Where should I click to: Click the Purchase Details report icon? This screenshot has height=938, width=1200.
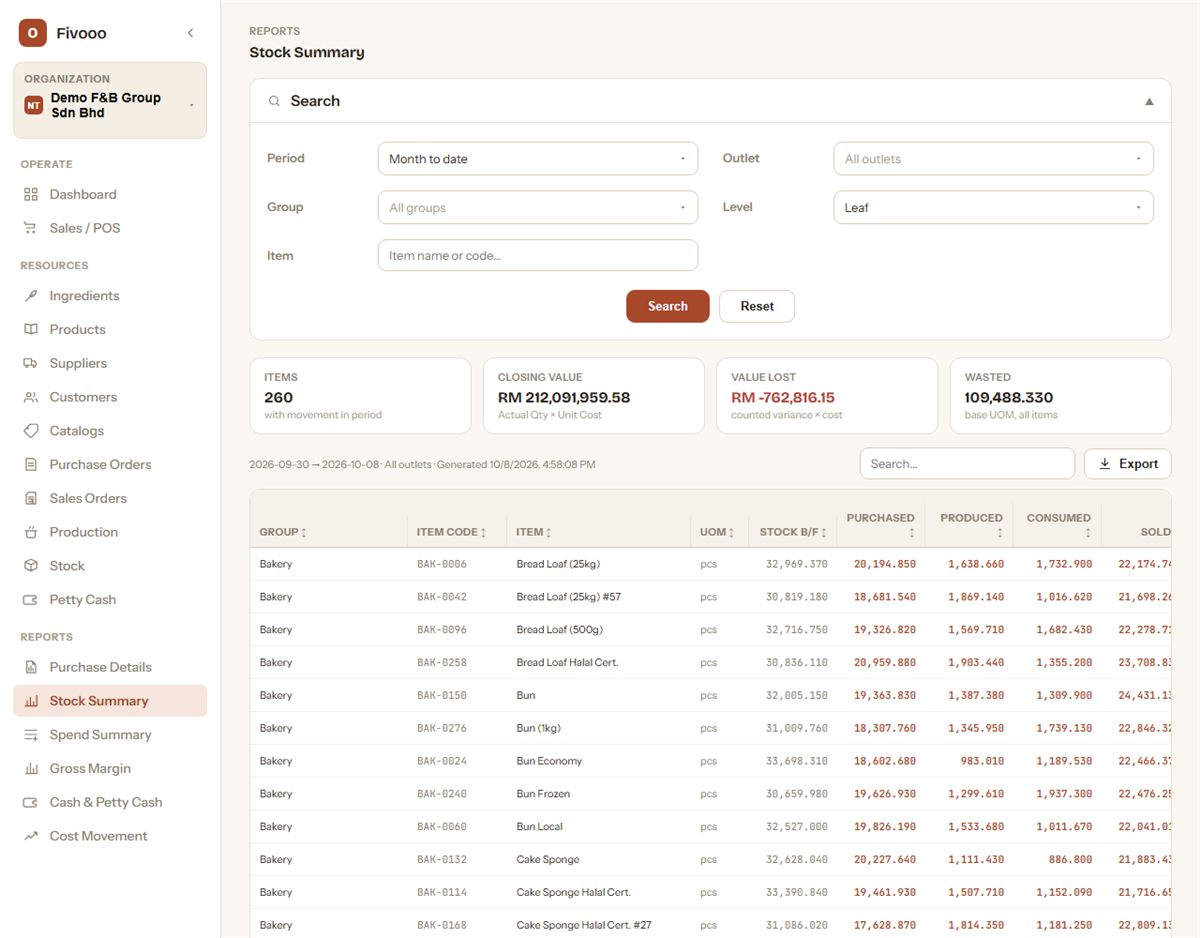pyautogui.click(x=31, y=667)
